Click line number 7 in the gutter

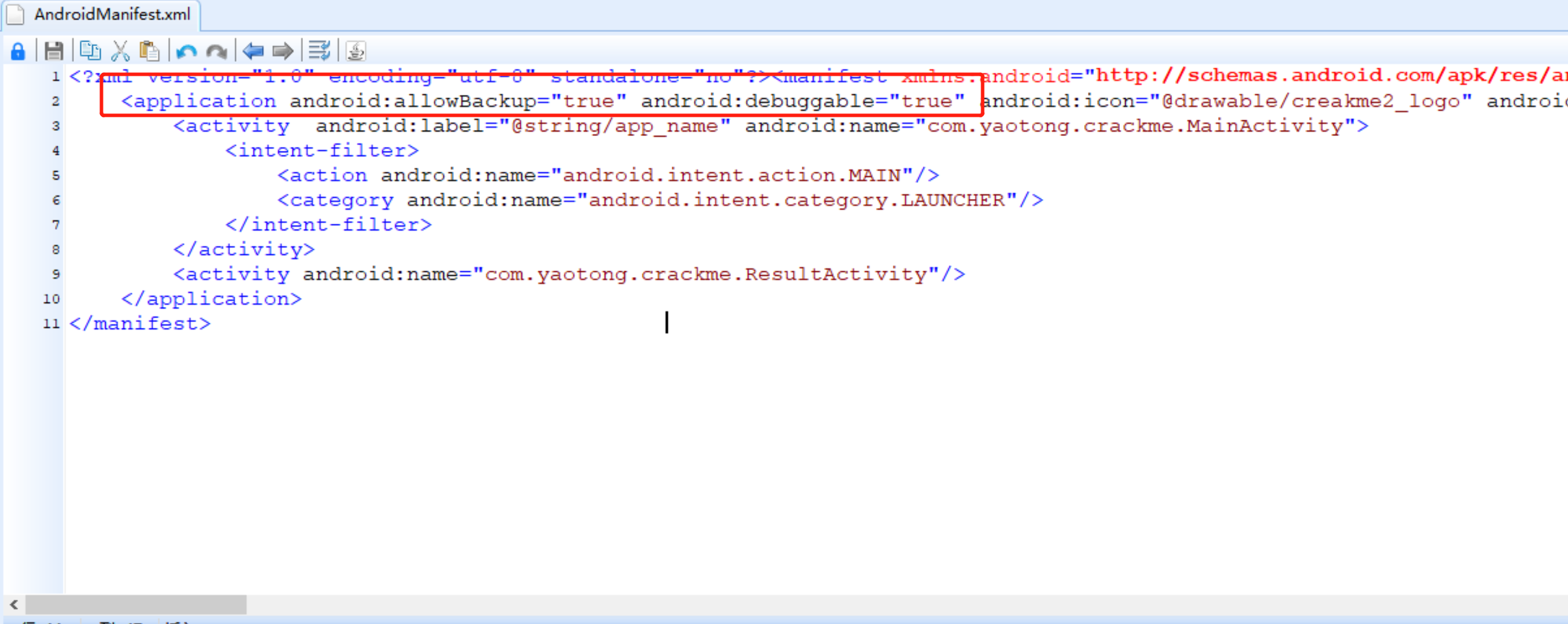pos(56,225)
